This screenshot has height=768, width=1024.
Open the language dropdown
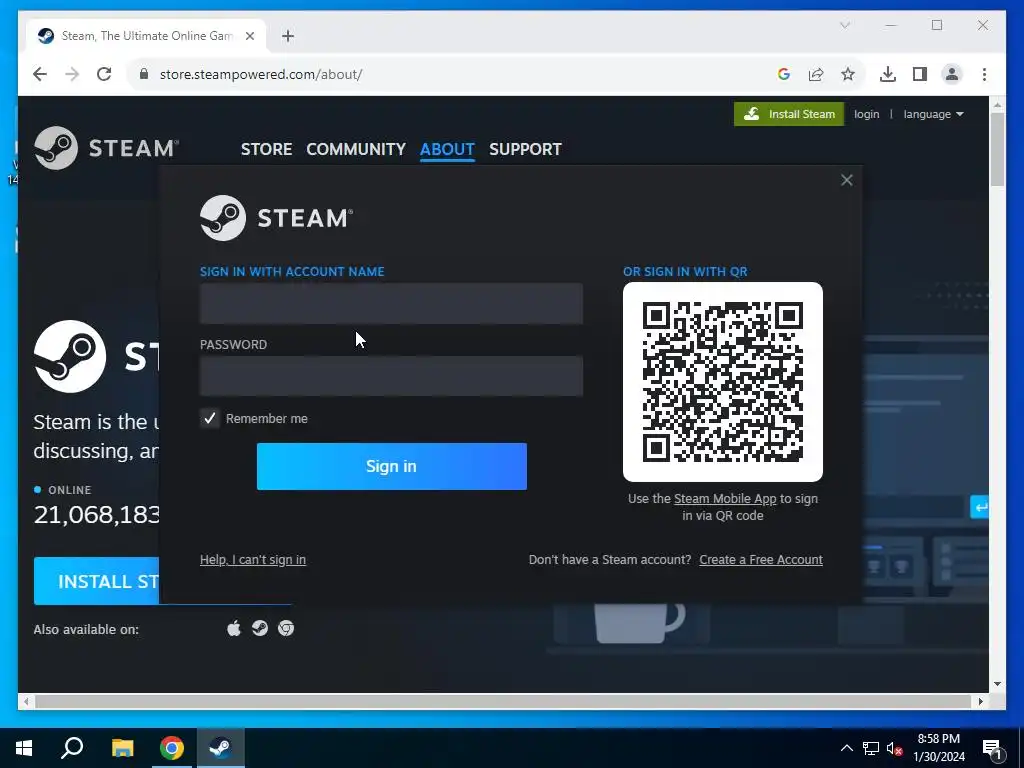(933, 114)
